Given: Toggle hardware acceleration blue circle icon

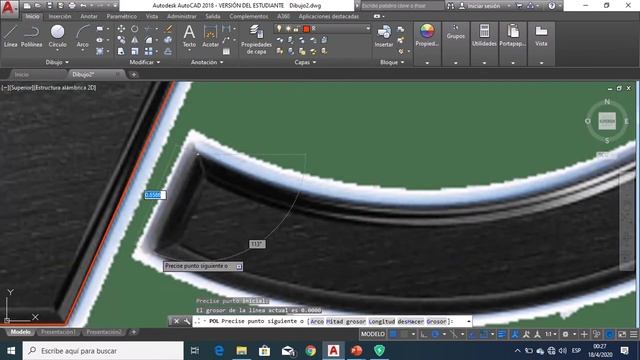Looking at the screenshot, I should pos(609,334).
